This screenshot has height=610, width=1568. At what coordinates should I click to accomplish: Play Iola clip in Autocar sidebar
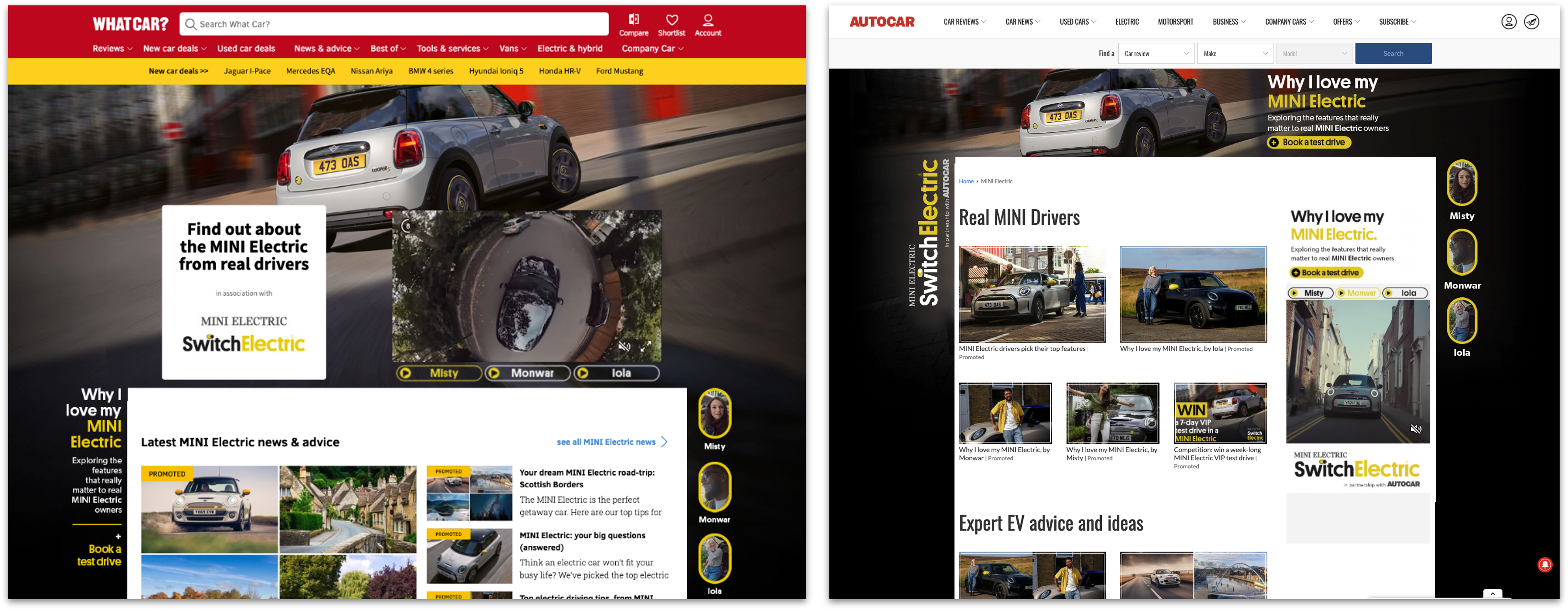point(1405,293)
